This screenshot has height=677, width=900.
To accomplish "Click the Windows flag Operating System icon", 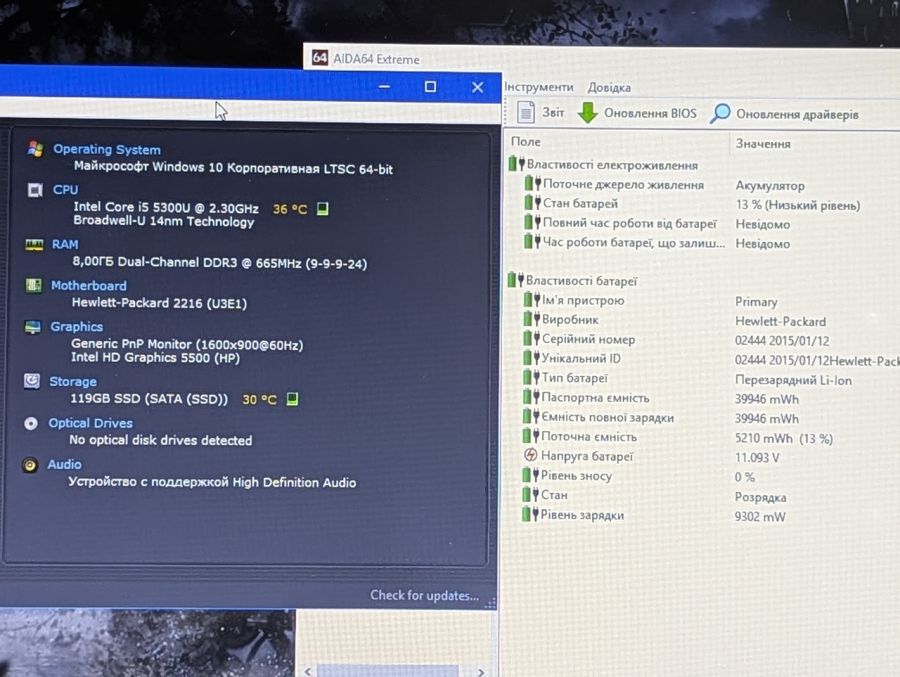I will pos(35,148).
